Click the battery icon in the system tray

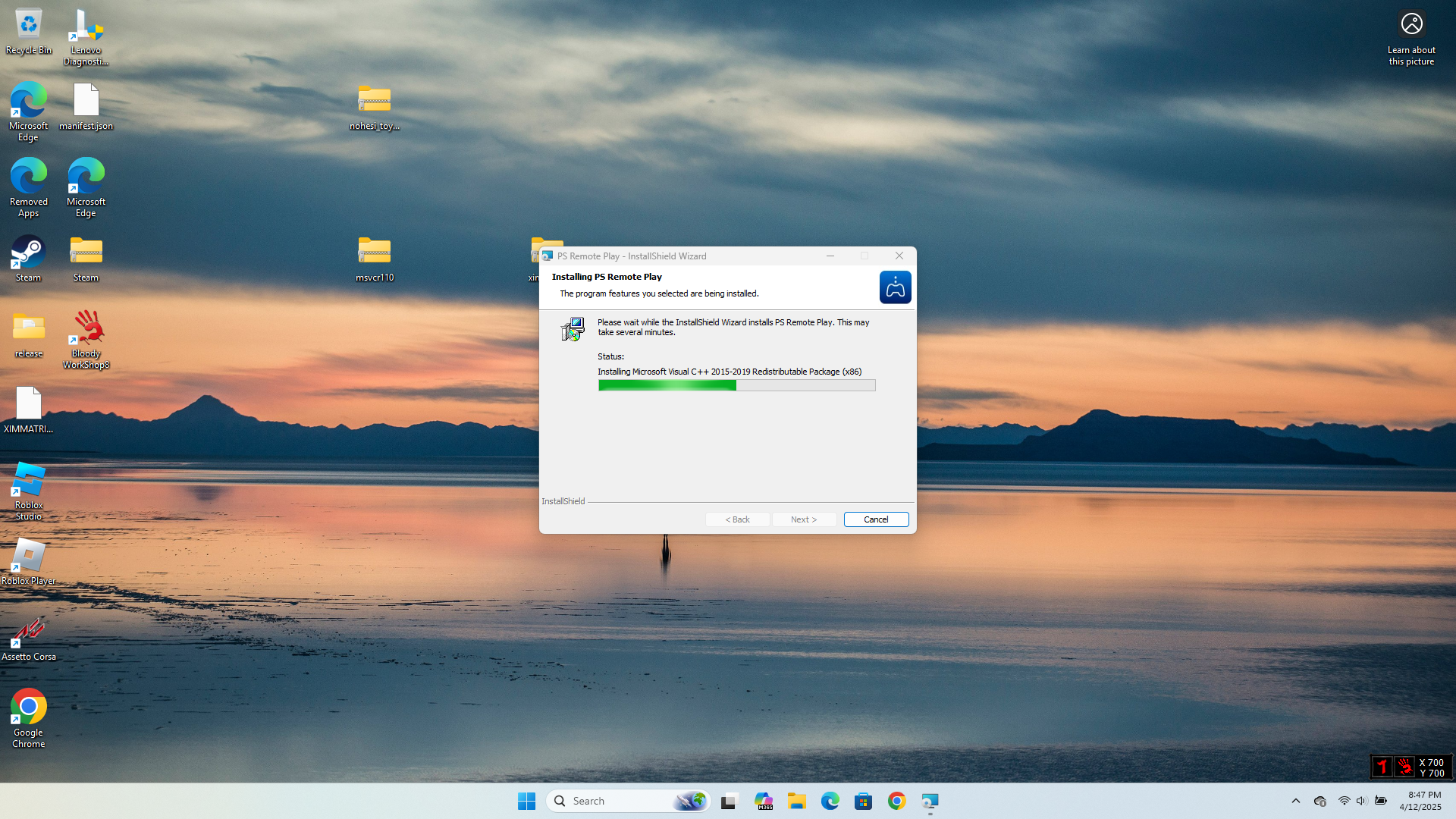click(1381, 801)
